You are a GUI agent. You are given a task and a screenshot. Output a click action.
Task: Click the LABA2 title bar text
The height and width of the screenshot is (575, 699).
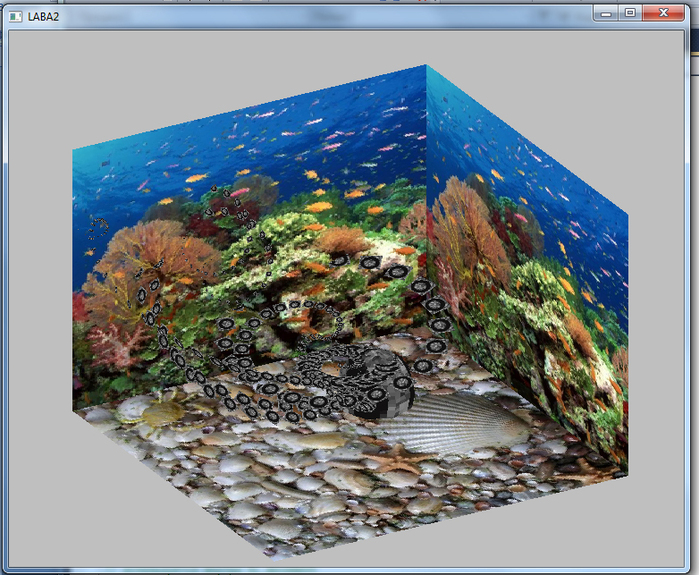43,17
